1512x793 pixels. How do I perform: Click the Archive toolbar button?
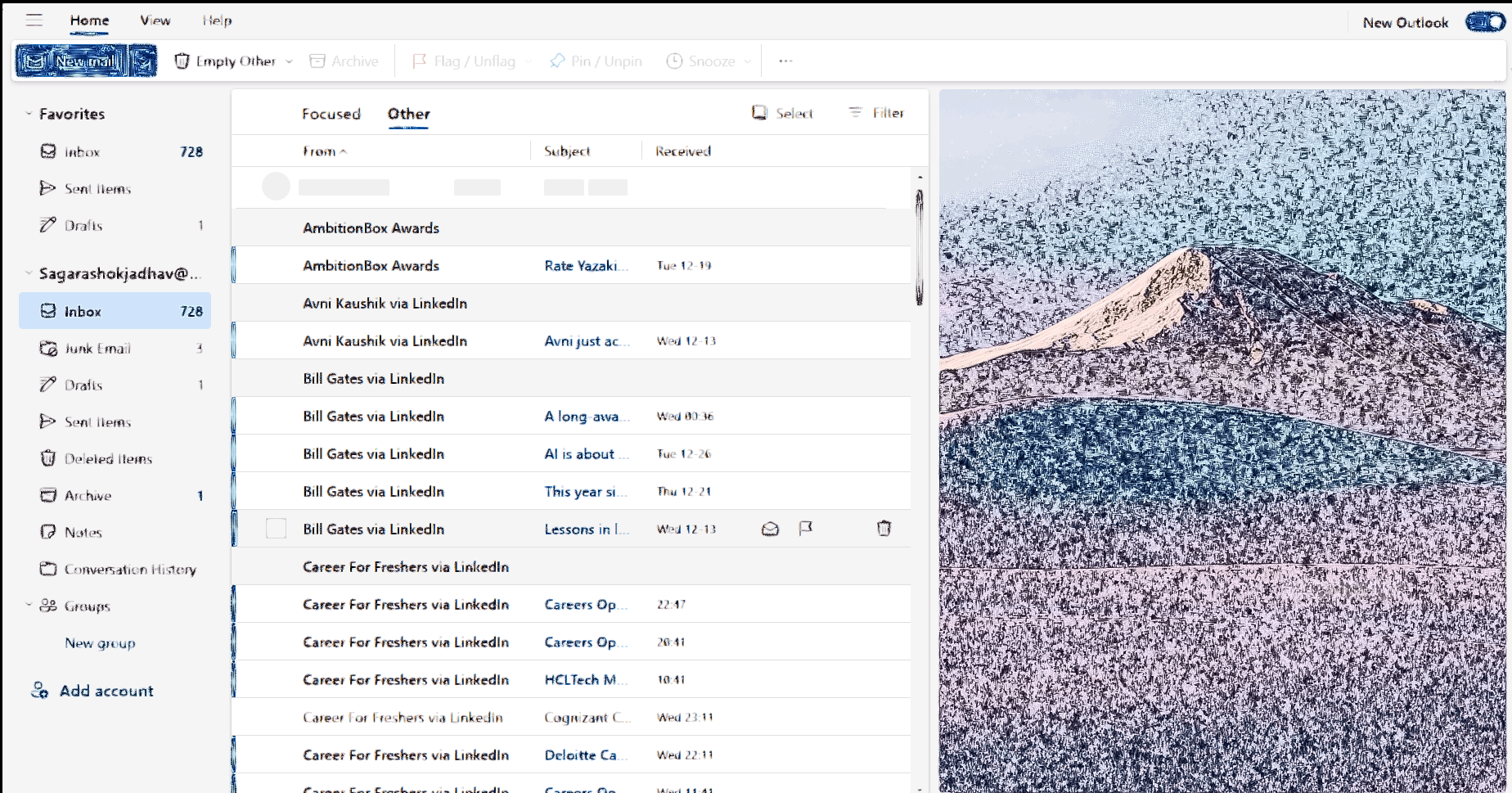click(x=344, y=61)
